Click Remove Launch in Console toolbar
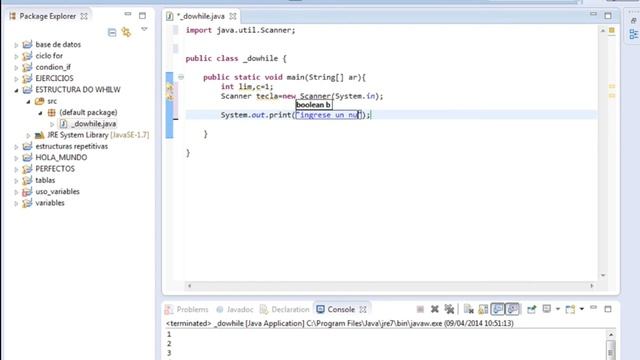Screen dimensions: 640x360 click(435, 309)
